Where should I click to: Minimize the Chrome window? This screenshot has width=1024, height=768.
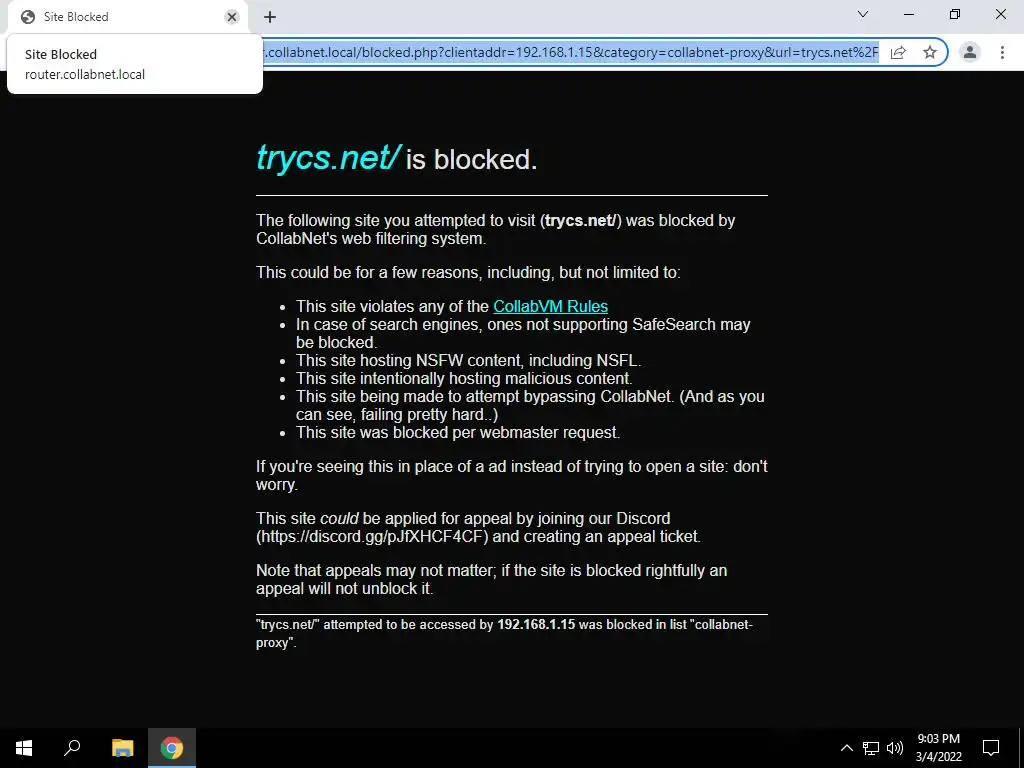pos(909,14)
